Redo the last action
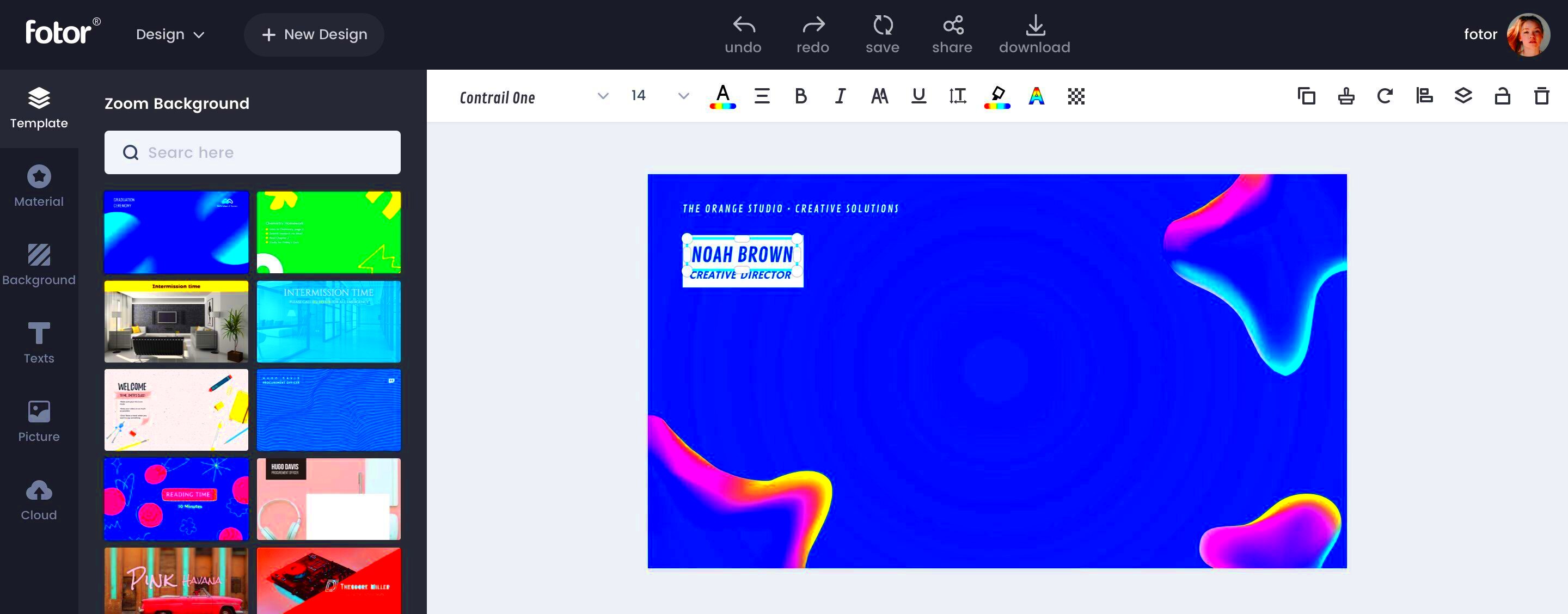 pyautogui.click(x=813, y=35)
